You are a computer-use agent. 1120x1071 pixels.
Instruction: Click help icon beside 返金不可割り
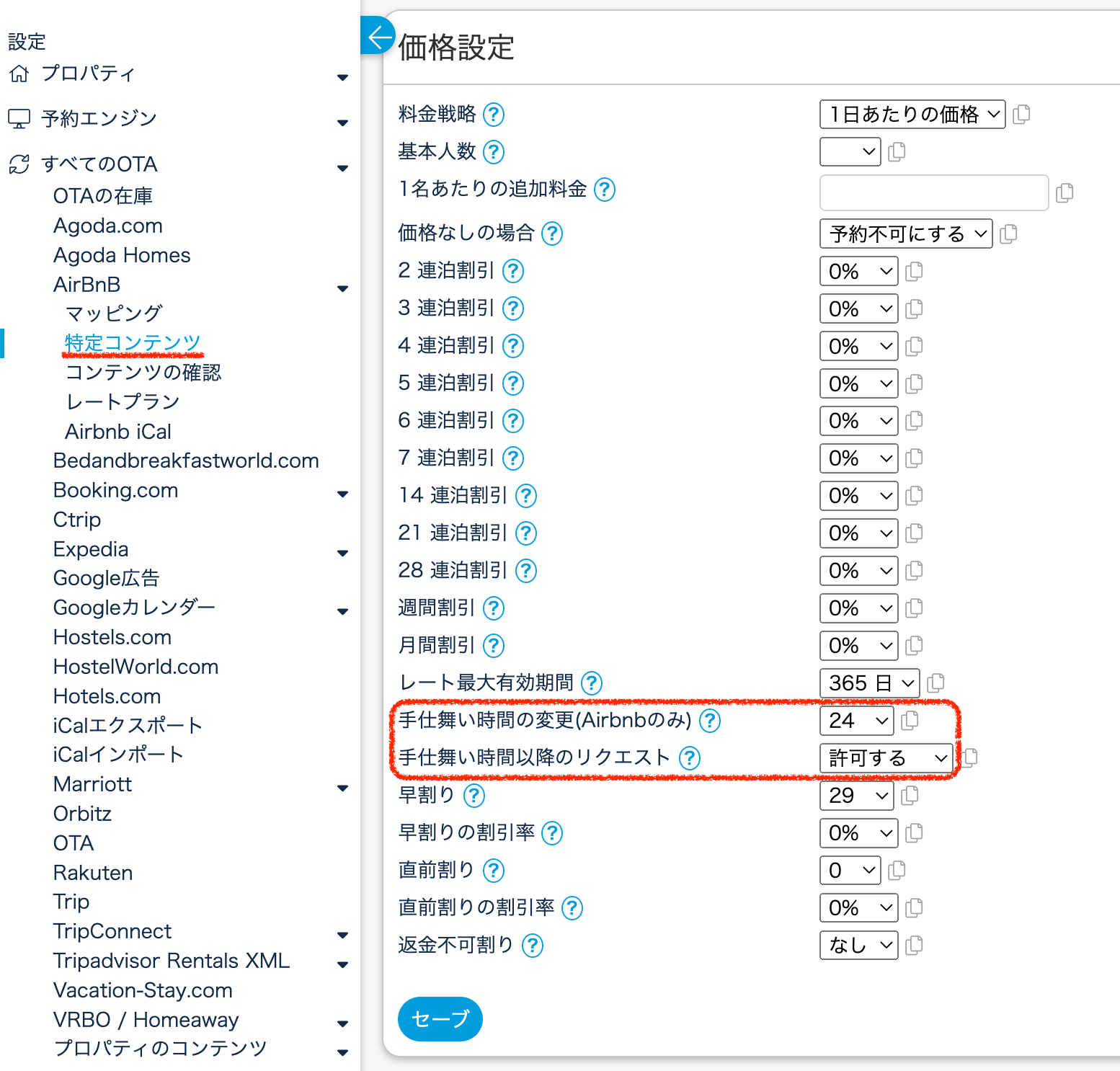(533, 946)
